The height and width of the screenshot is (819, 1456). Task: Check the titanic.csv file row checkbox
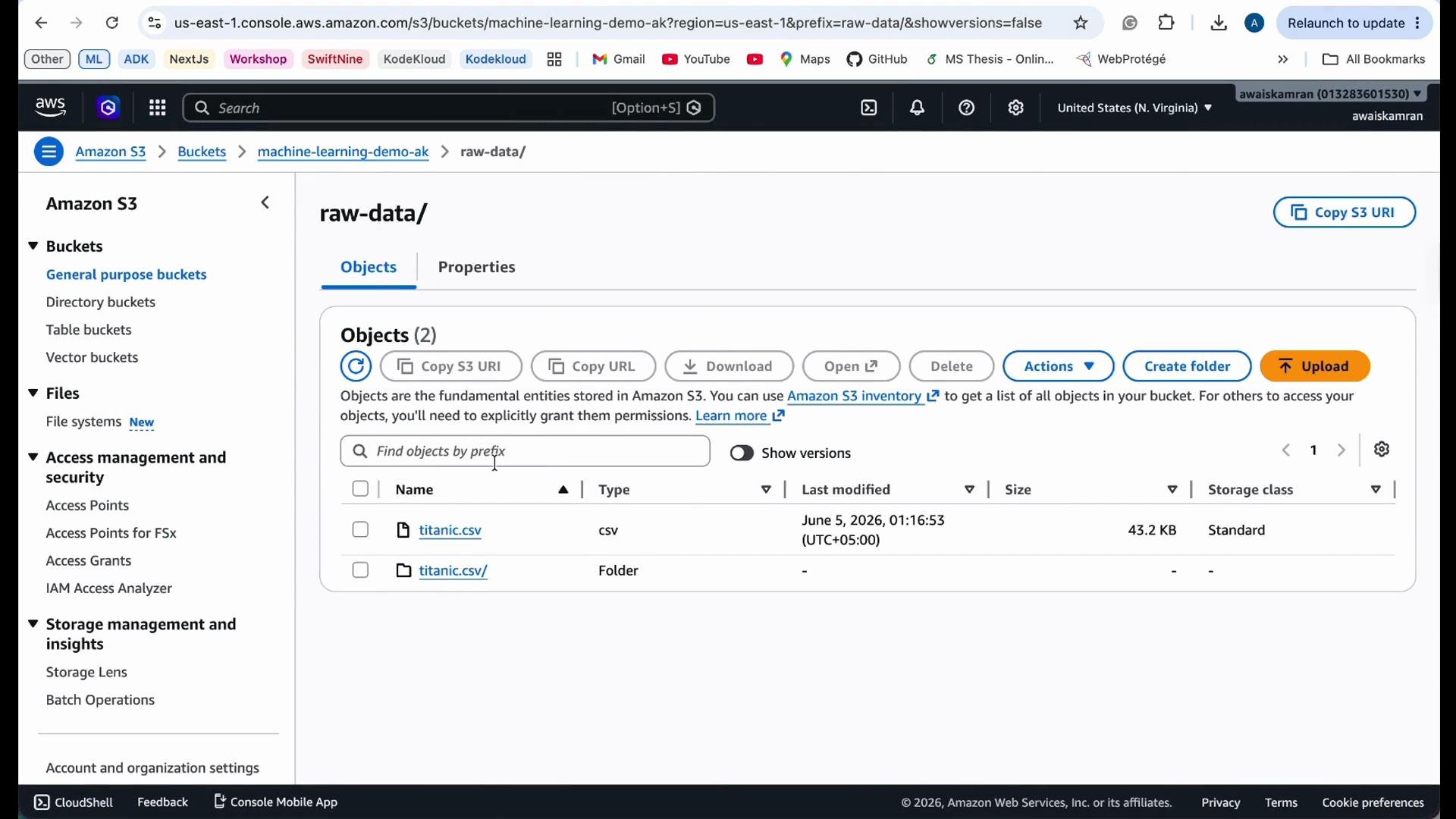361,530
